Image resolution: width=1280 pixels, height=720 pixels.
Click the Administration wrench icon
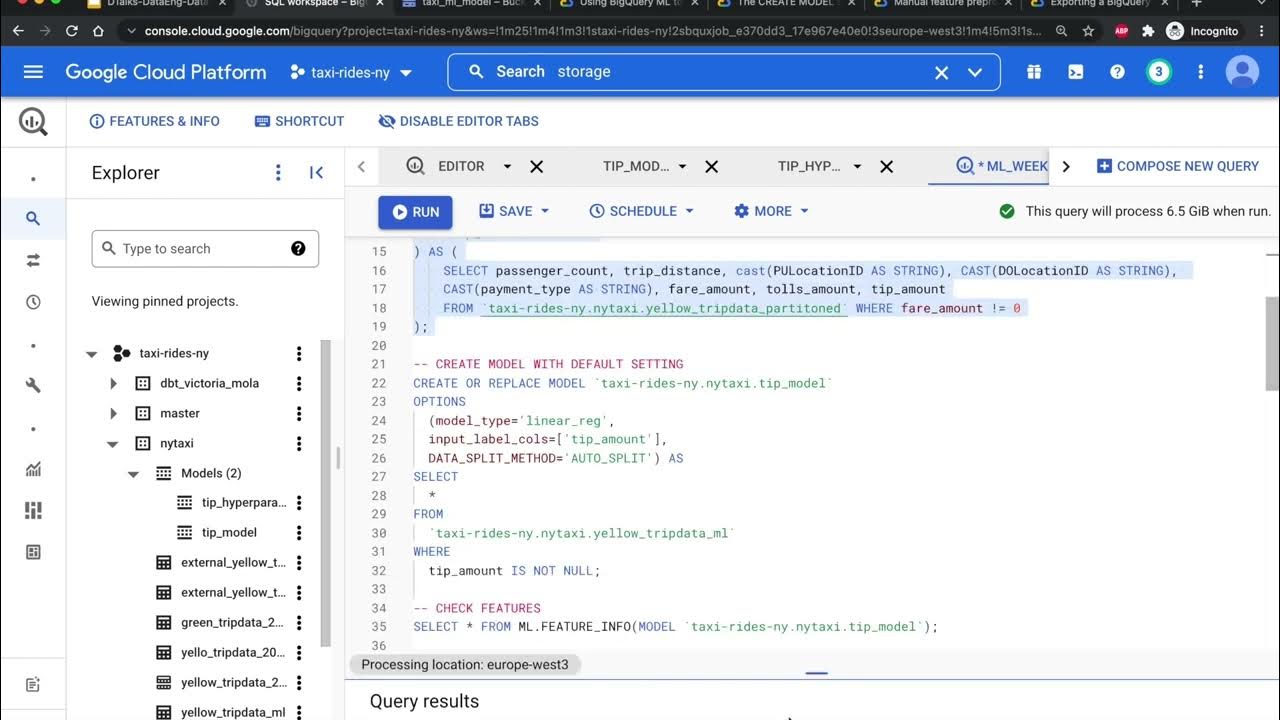tap(33, 382)
